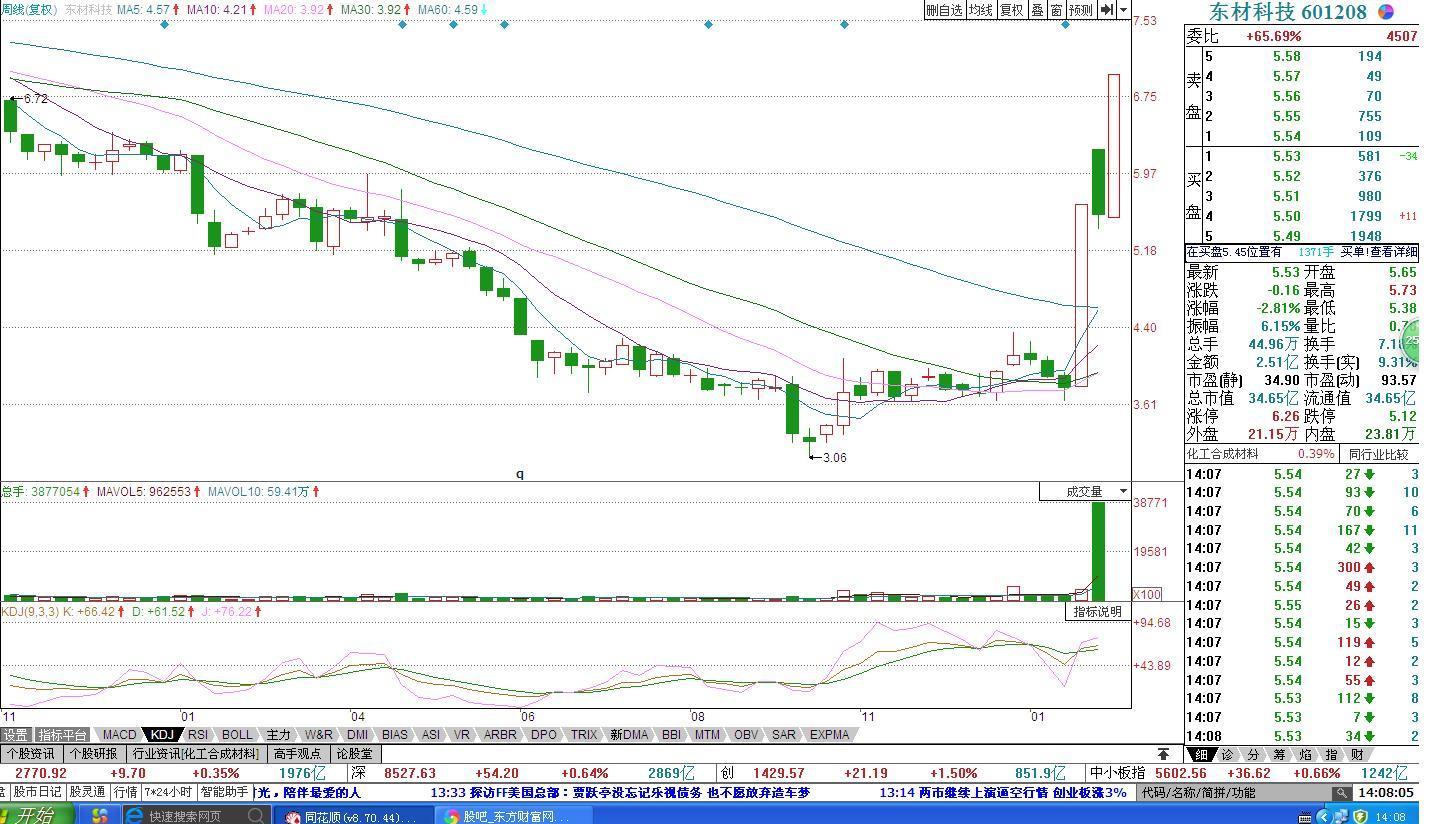Select the SAR indicator tab
Image resolution: width=1440 pixels, height=824 pixels.
[784, 735]
